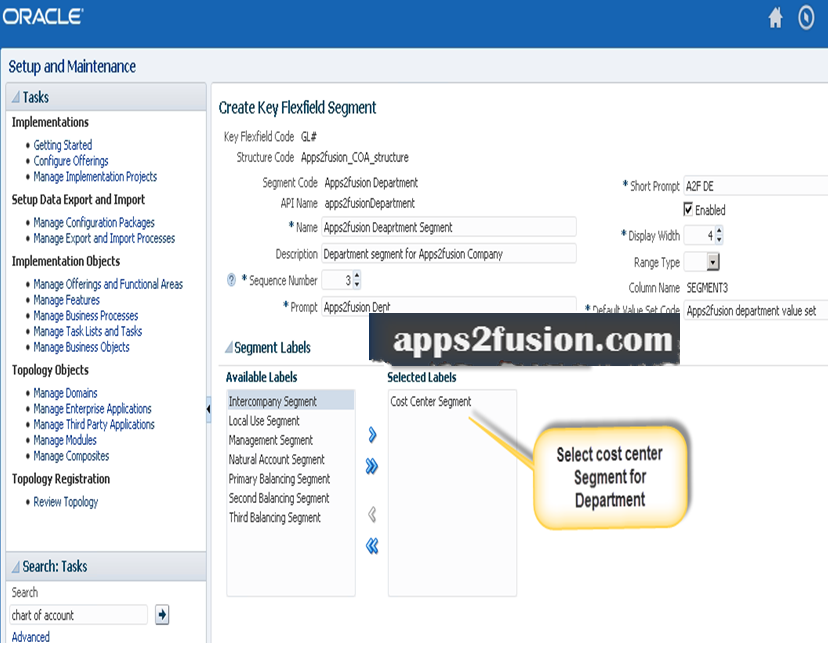828x665 pixels.
Task: Select Cost Center Segment in Selected Labels
Action: (x=431, y=401)
